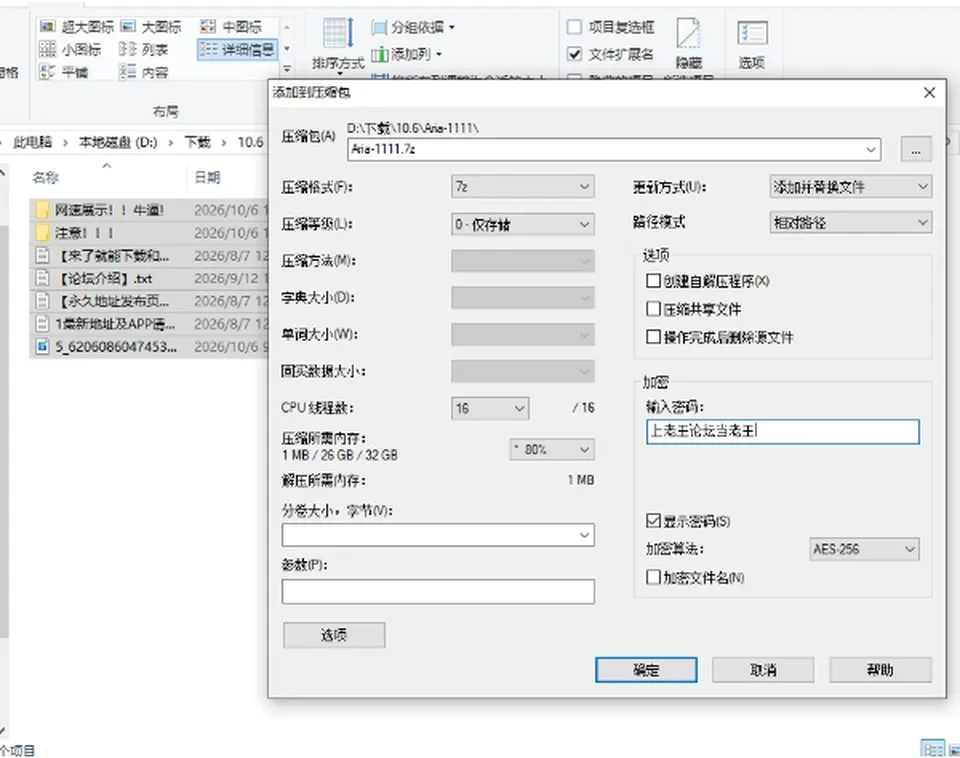Click the 参数 input field

click(438, 591)
